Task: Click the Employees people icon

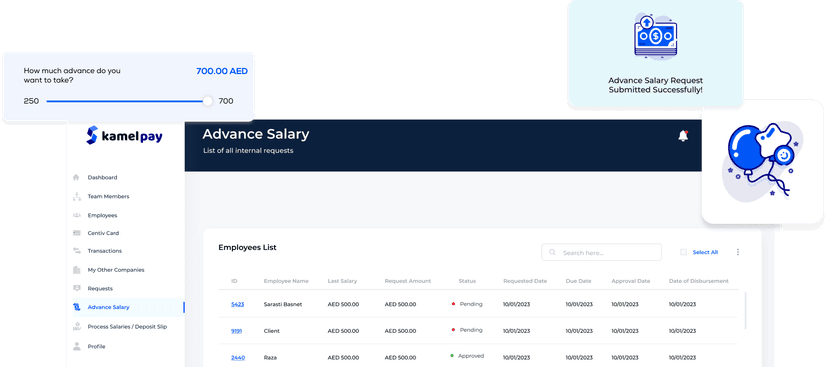Action: coord(77,215)
